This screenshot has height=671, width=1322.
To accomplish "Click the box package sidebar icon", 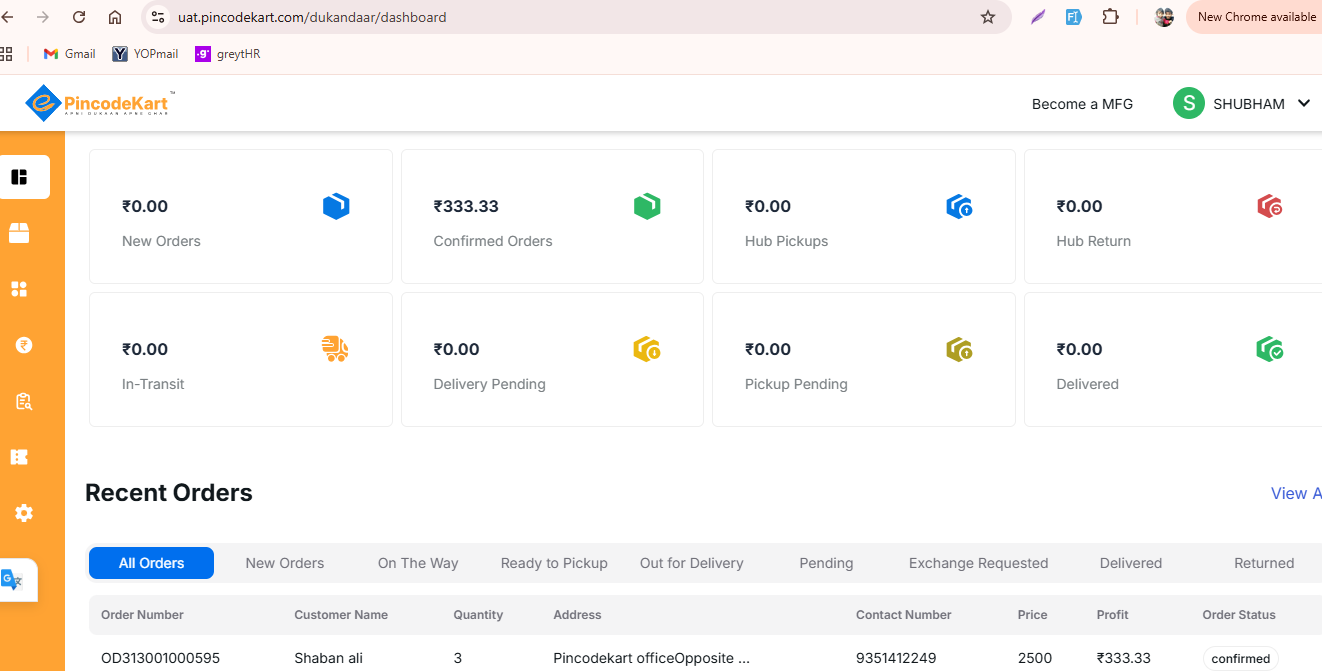I will tap(19, 233).
